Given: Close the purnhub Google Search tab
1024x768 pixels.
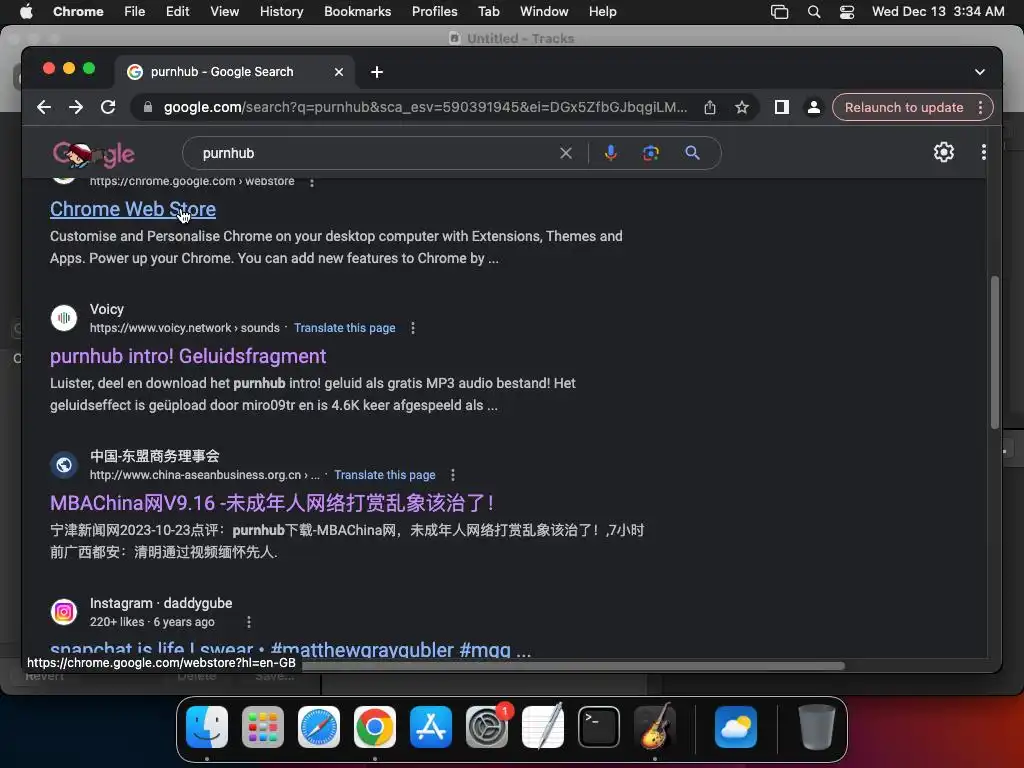Looking at the screenshot, I should (x=338, y=72).
